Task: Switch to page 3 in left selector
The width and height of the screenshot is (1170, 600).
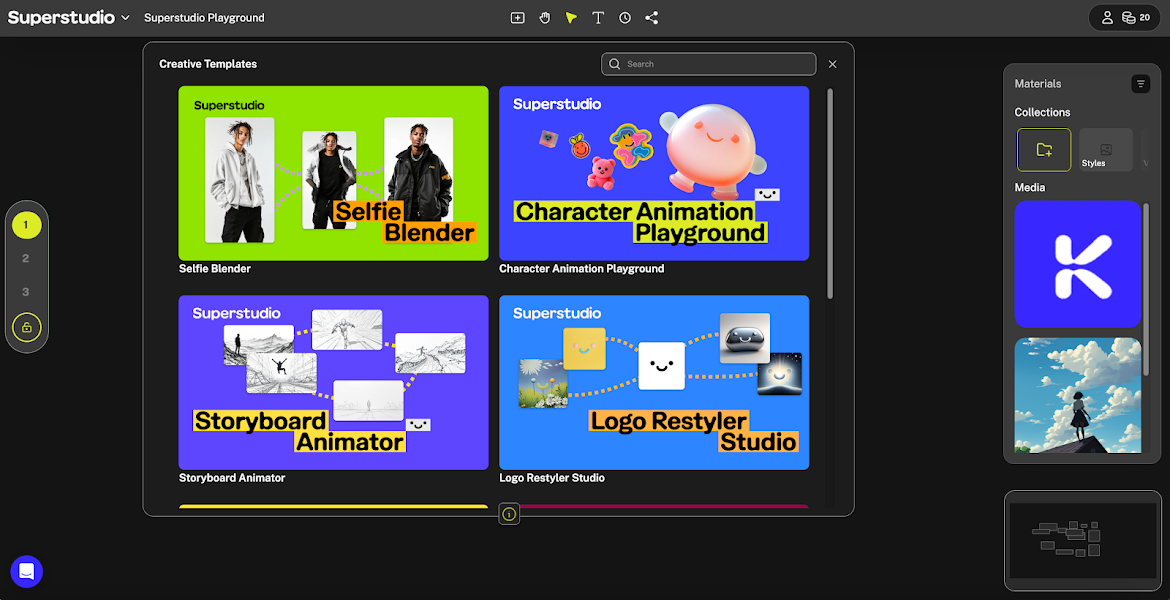Action: tap(26, 292)
